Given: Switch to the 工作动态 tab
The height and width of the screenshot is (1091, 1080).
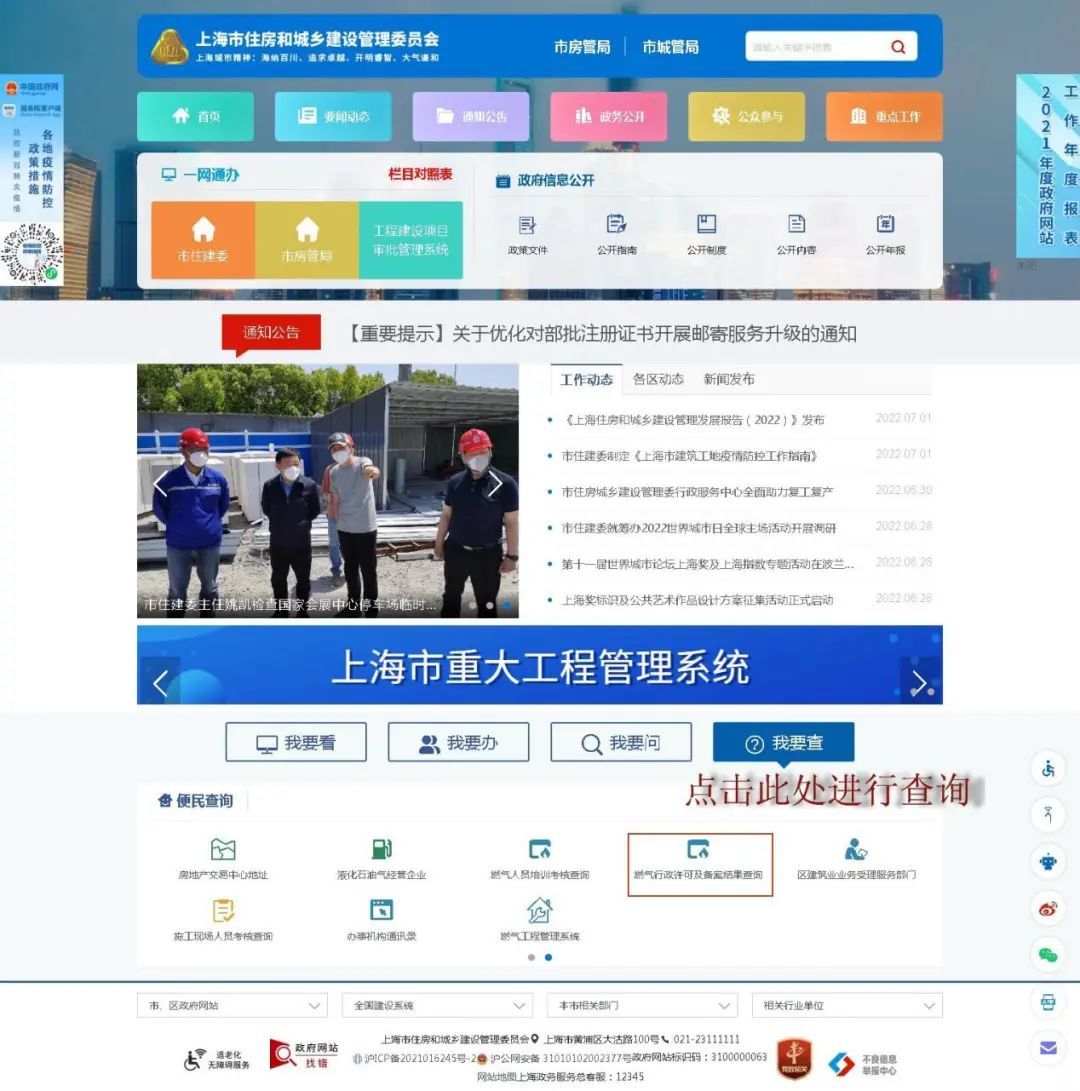Looking at the screenshot, I should tap(587, 379).
